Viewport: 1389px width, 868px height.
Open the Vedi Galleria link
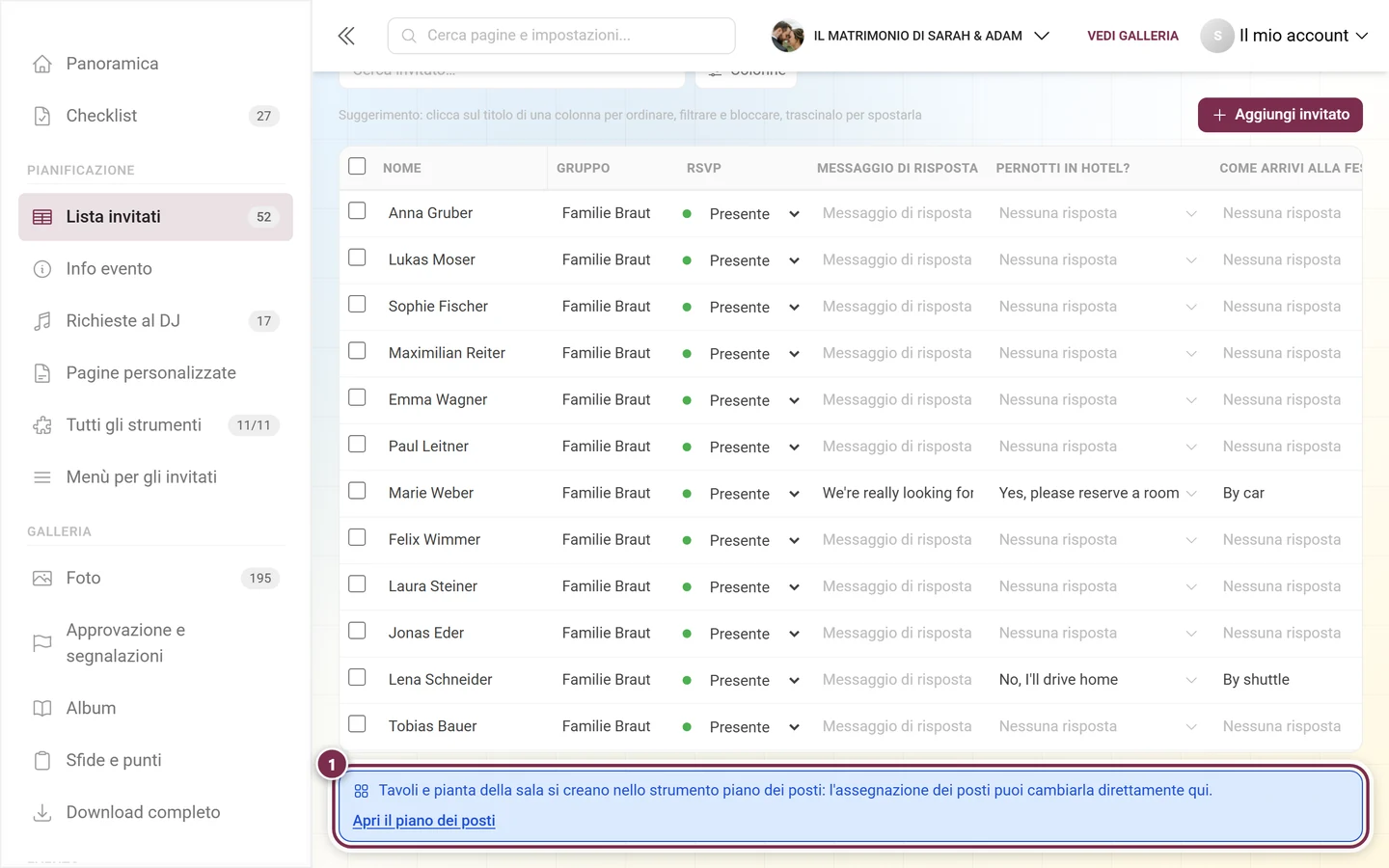pos(1132,36)
